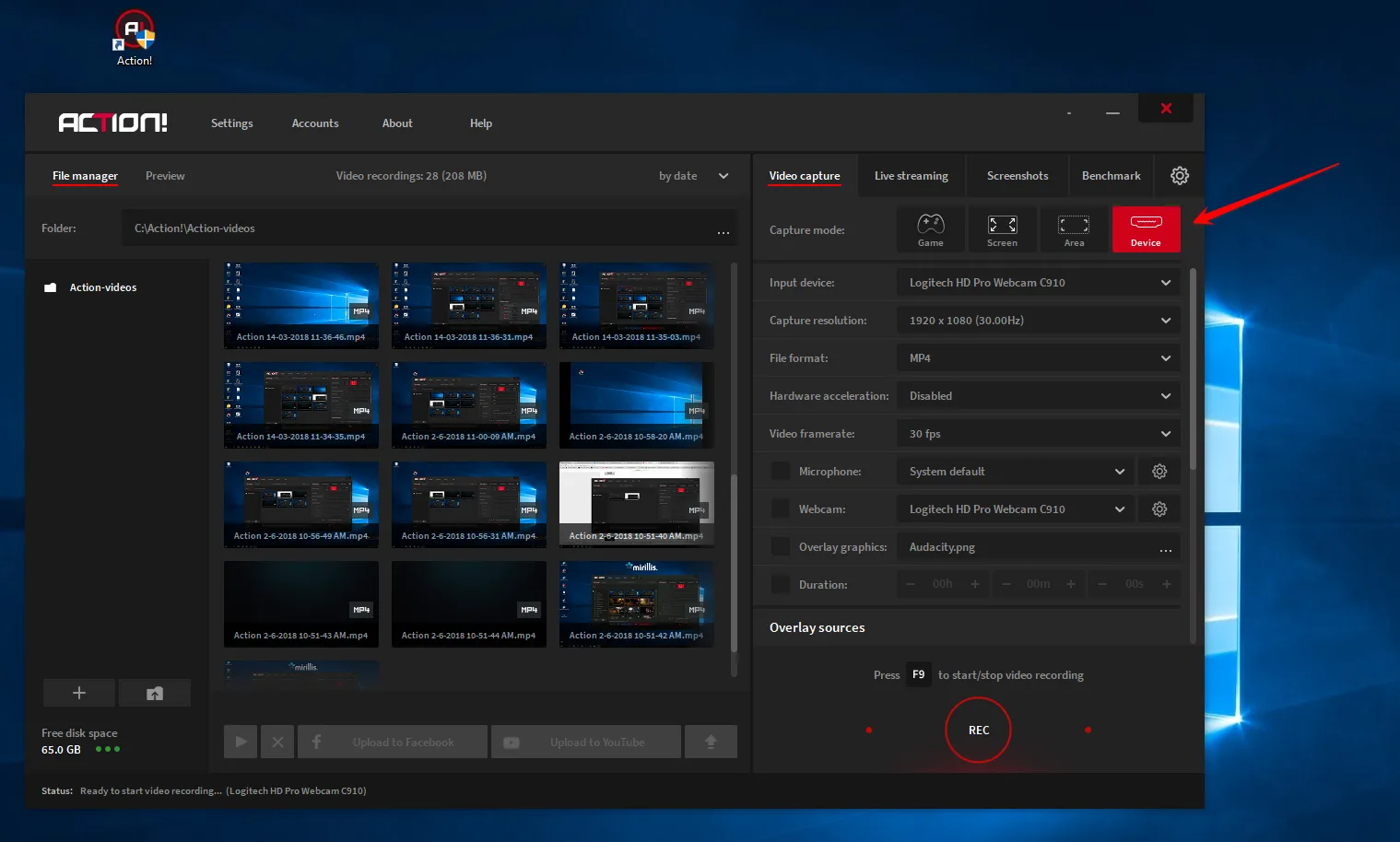This screenshot has width=1400, height=842.
Task: Click Upload to Facebook button
Action: [393, 742]
